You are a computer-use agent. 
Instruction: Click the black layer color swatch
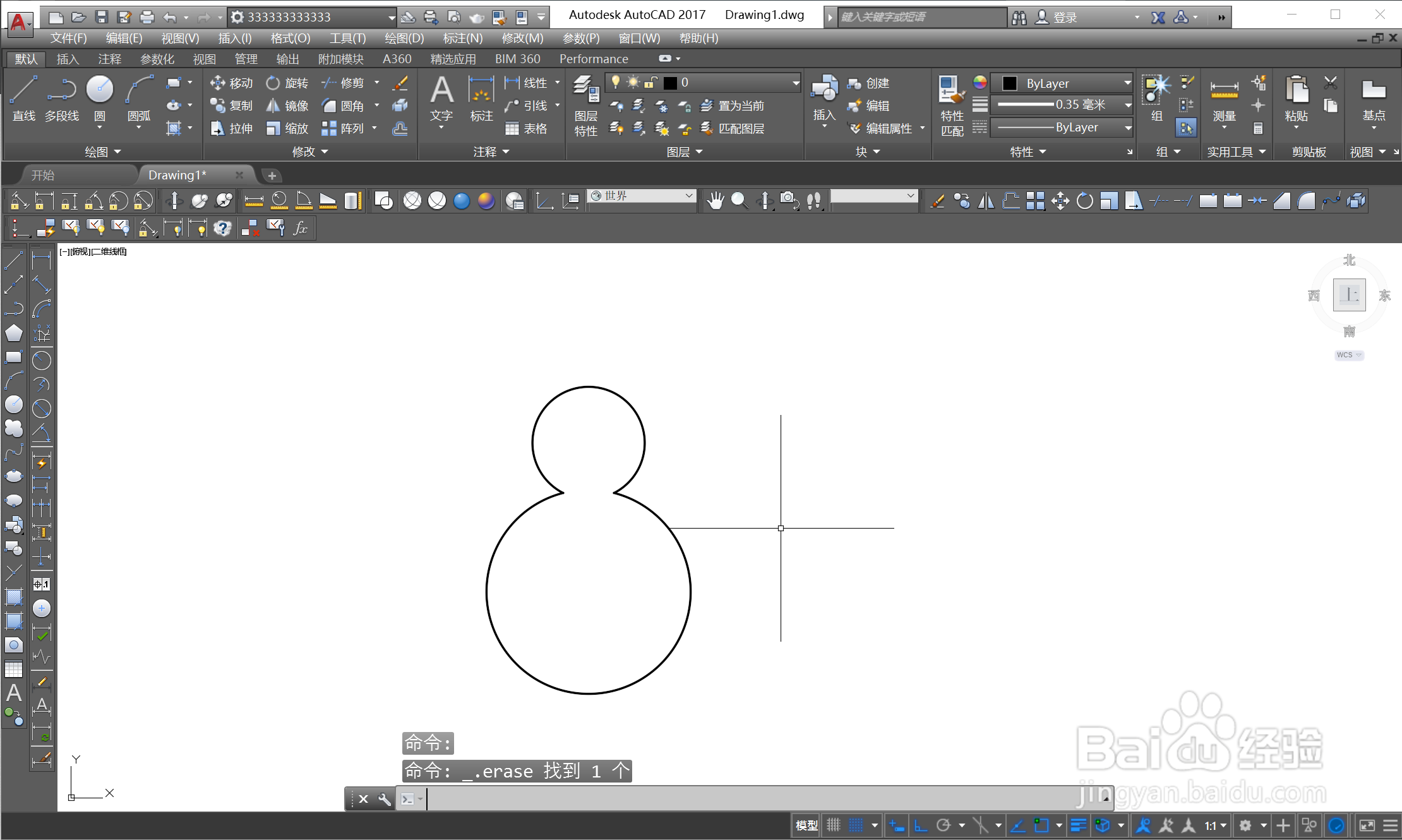click(x=670, y=83)
